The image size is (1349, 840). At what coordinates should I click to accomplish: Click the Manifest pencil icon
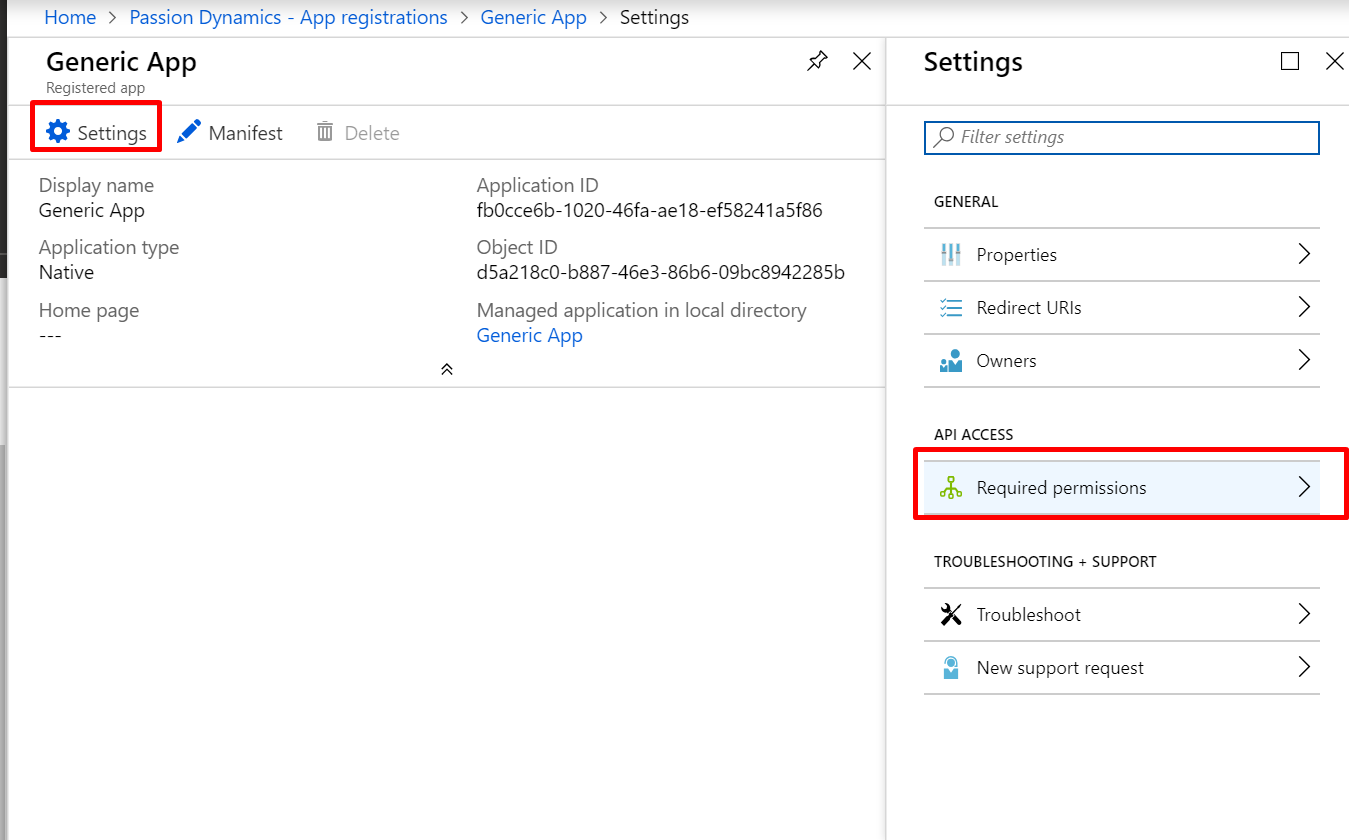point(189,132)
